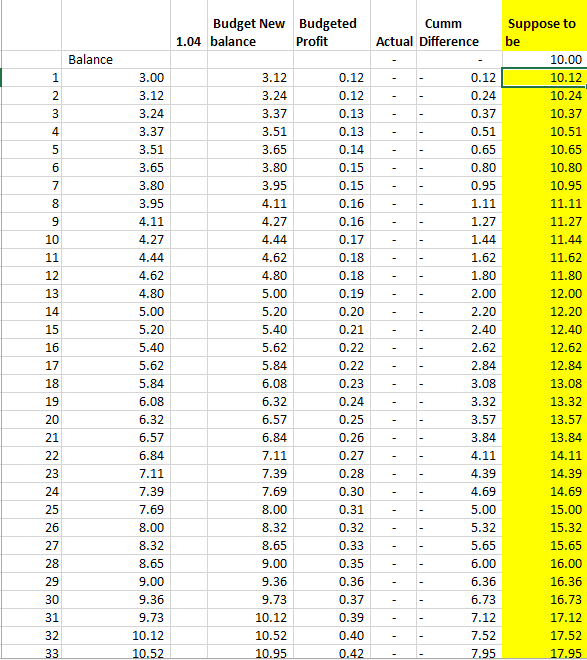Click Suppose to be value 16.73

(545, 600)
